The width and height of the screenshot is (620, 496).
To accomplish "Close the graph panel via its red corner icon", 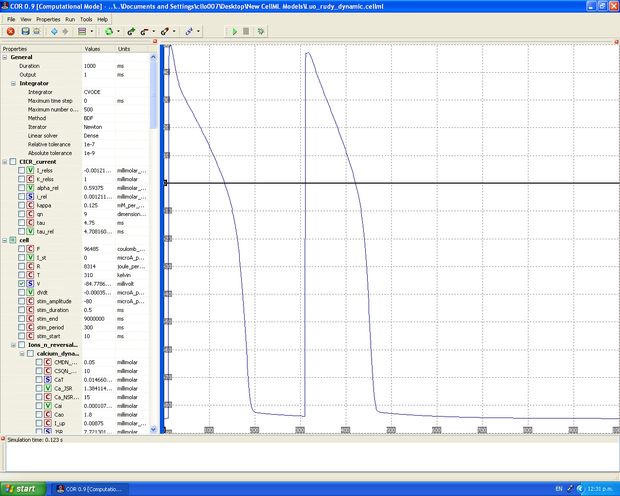I will 617,41.
